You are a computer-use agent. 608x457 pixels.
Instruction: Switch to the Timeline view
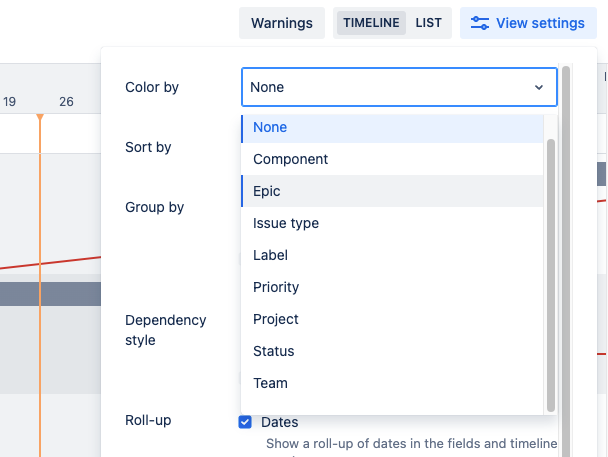[x=371, y=23]
